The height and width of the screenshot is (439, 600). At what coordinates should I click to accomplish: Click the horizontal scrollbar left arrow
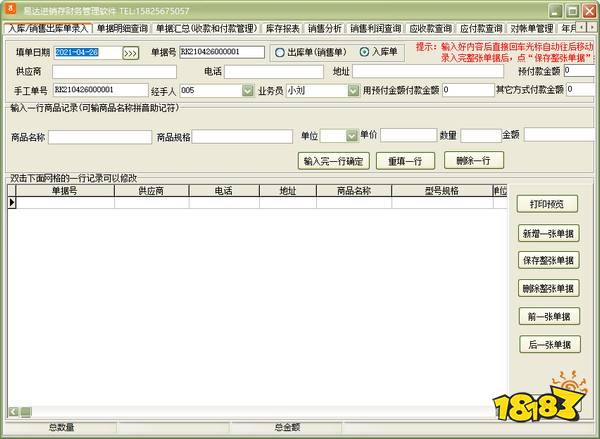coord(12,413)
